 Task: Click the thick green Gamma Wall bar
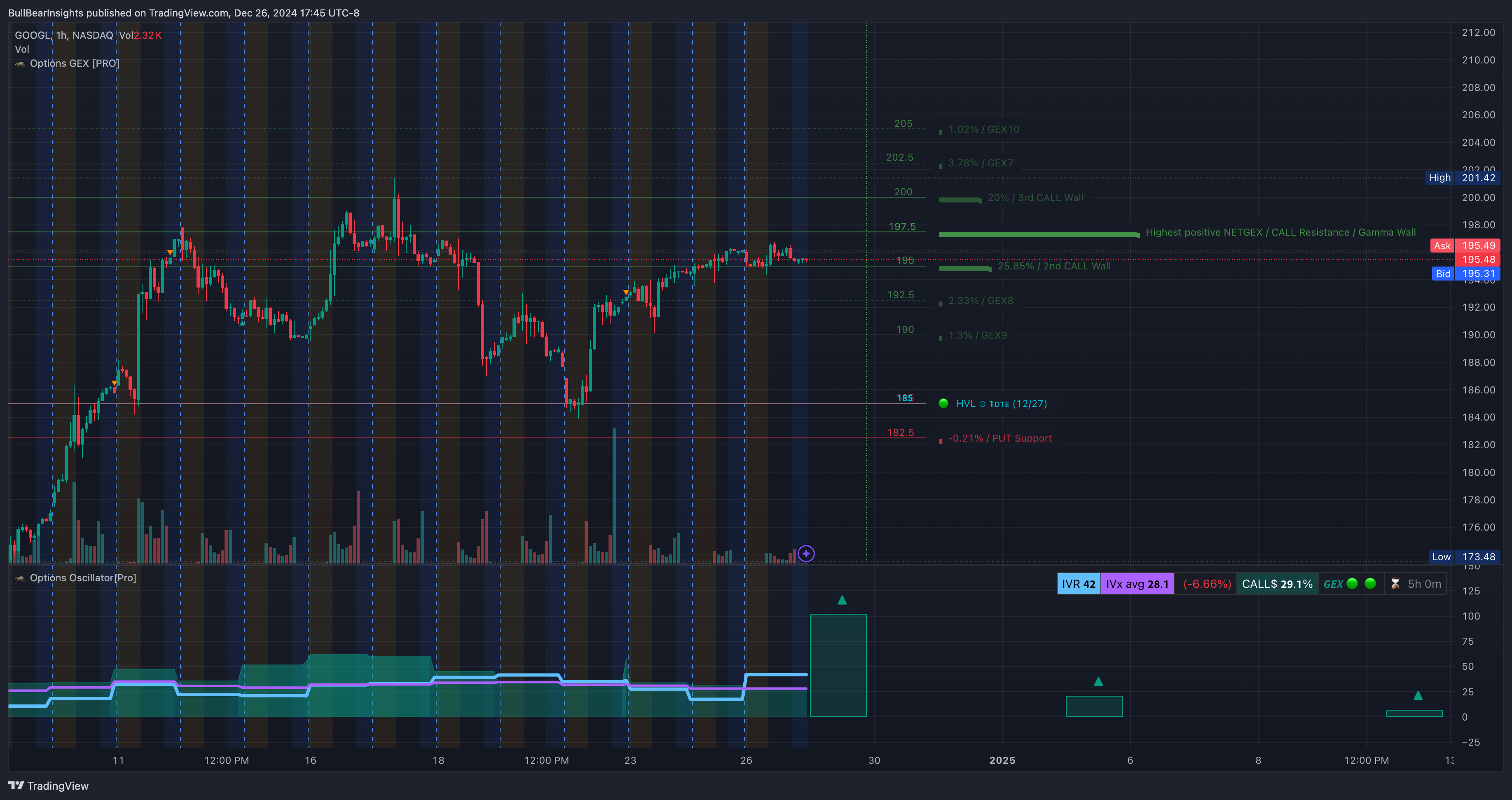(1039, 234)
